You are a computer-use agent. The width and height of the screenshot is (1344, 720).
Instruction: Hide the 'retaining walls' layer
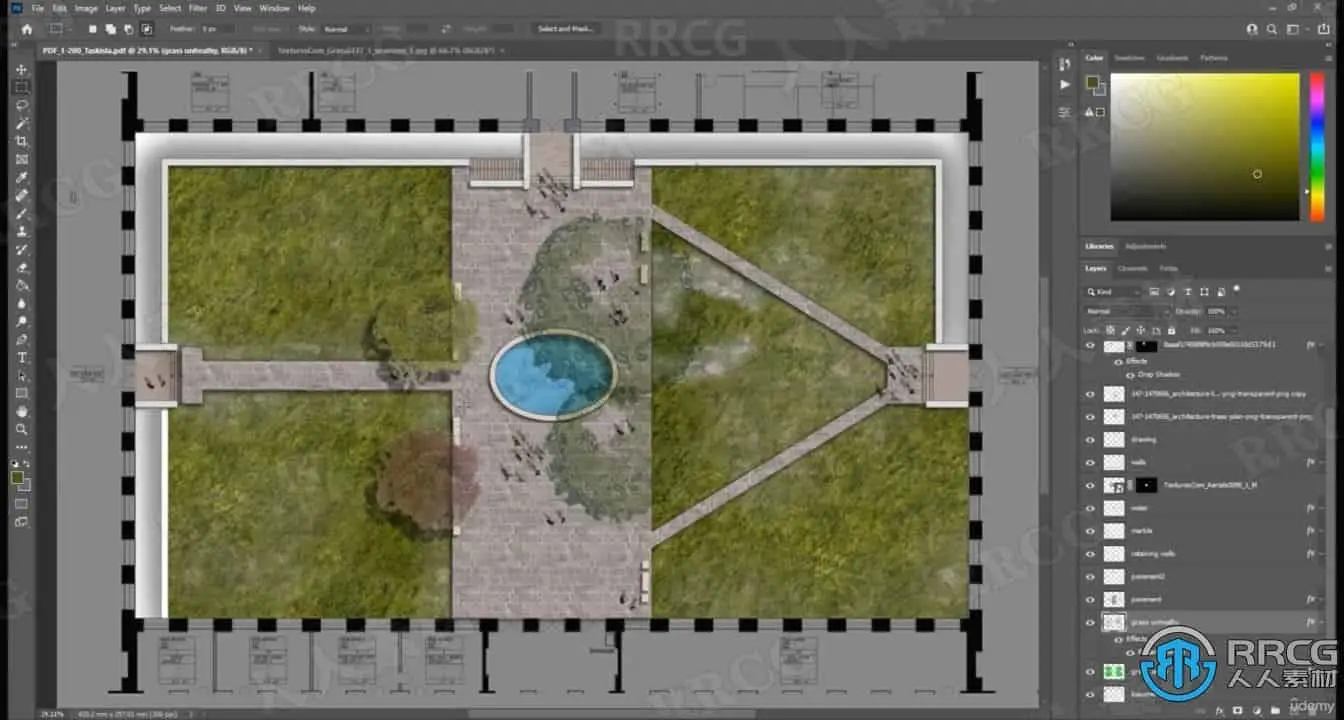pyautogui.click(x=1090, y=553)
